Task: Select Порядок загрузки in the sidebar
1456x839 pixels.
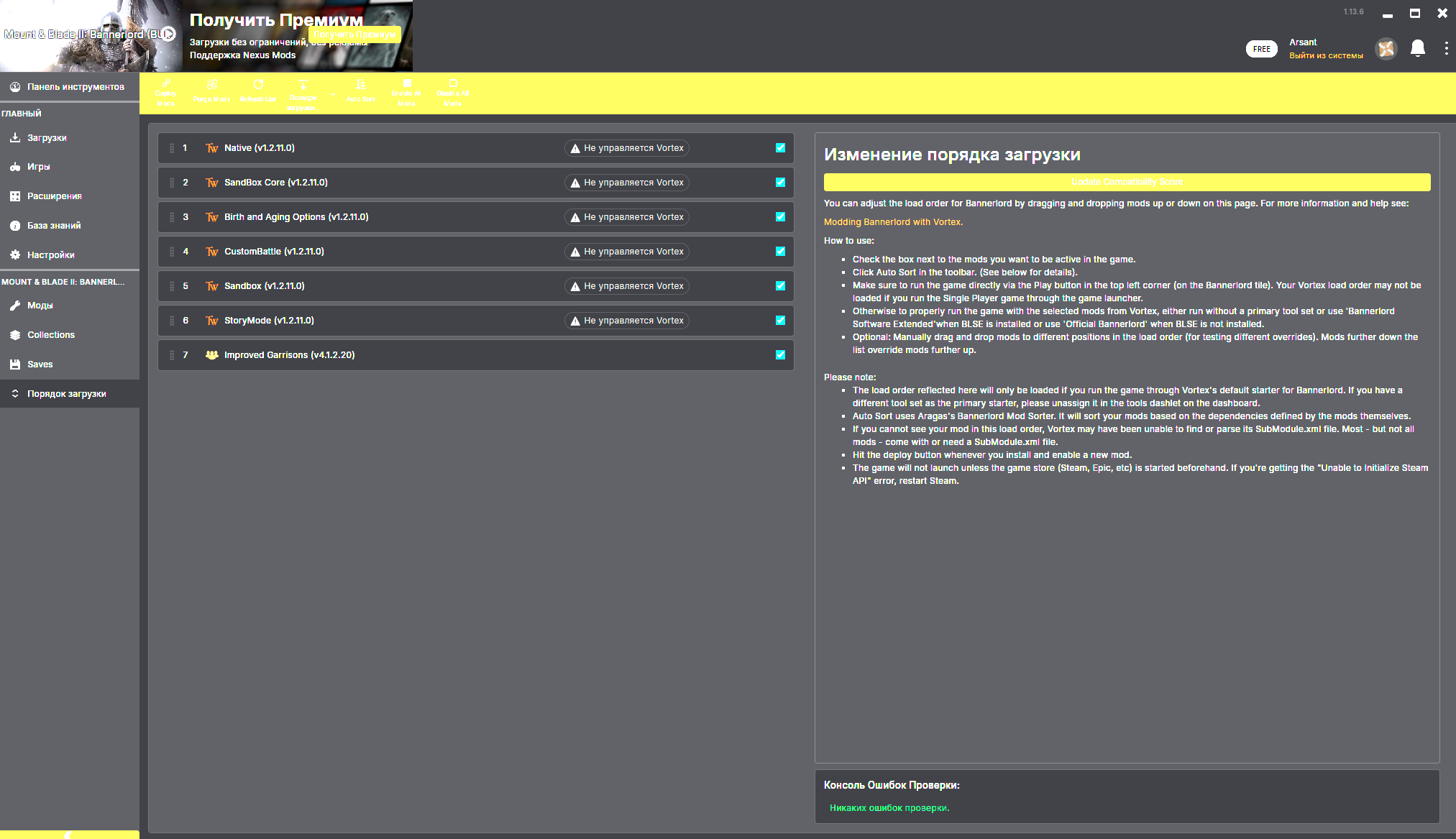Action: 70,393
